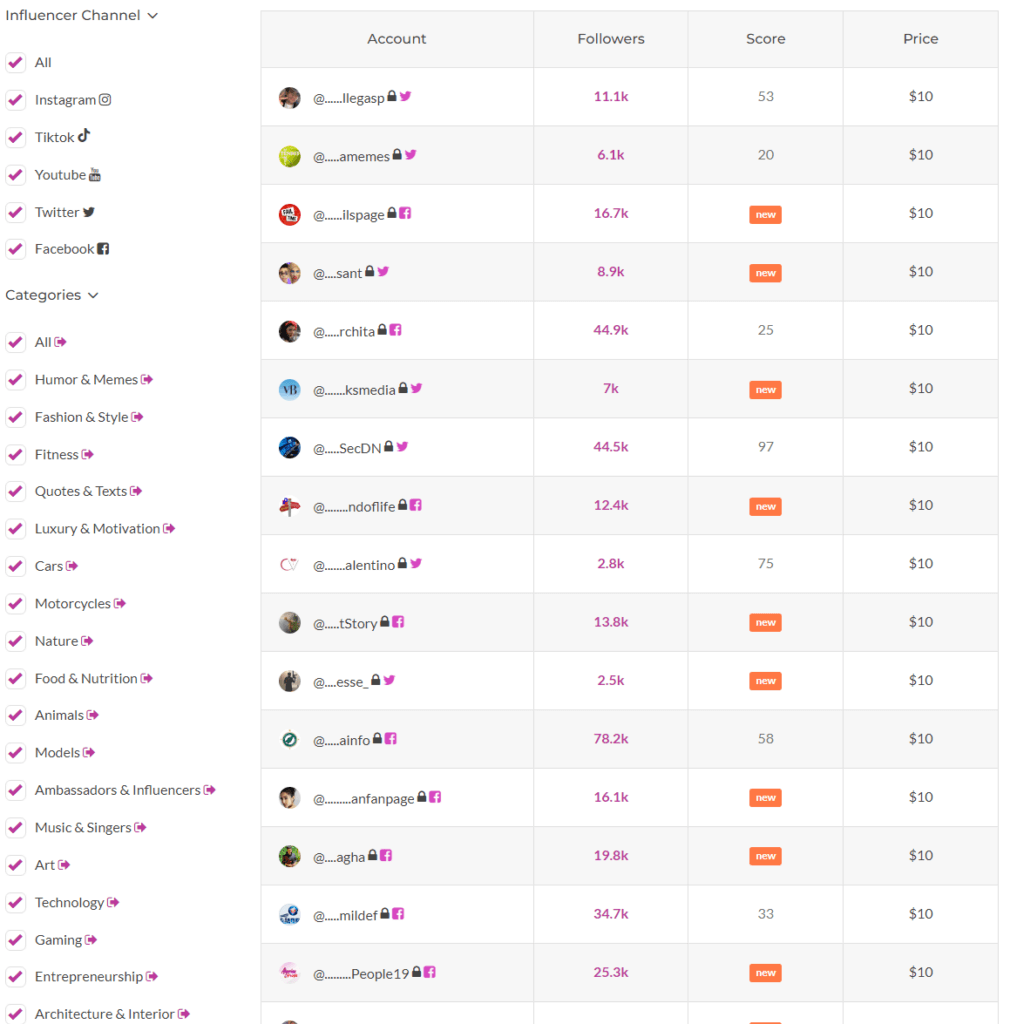Uncheck the Gaming category checkbox
Screen dimensions: 1010x1024
(15, 940)
